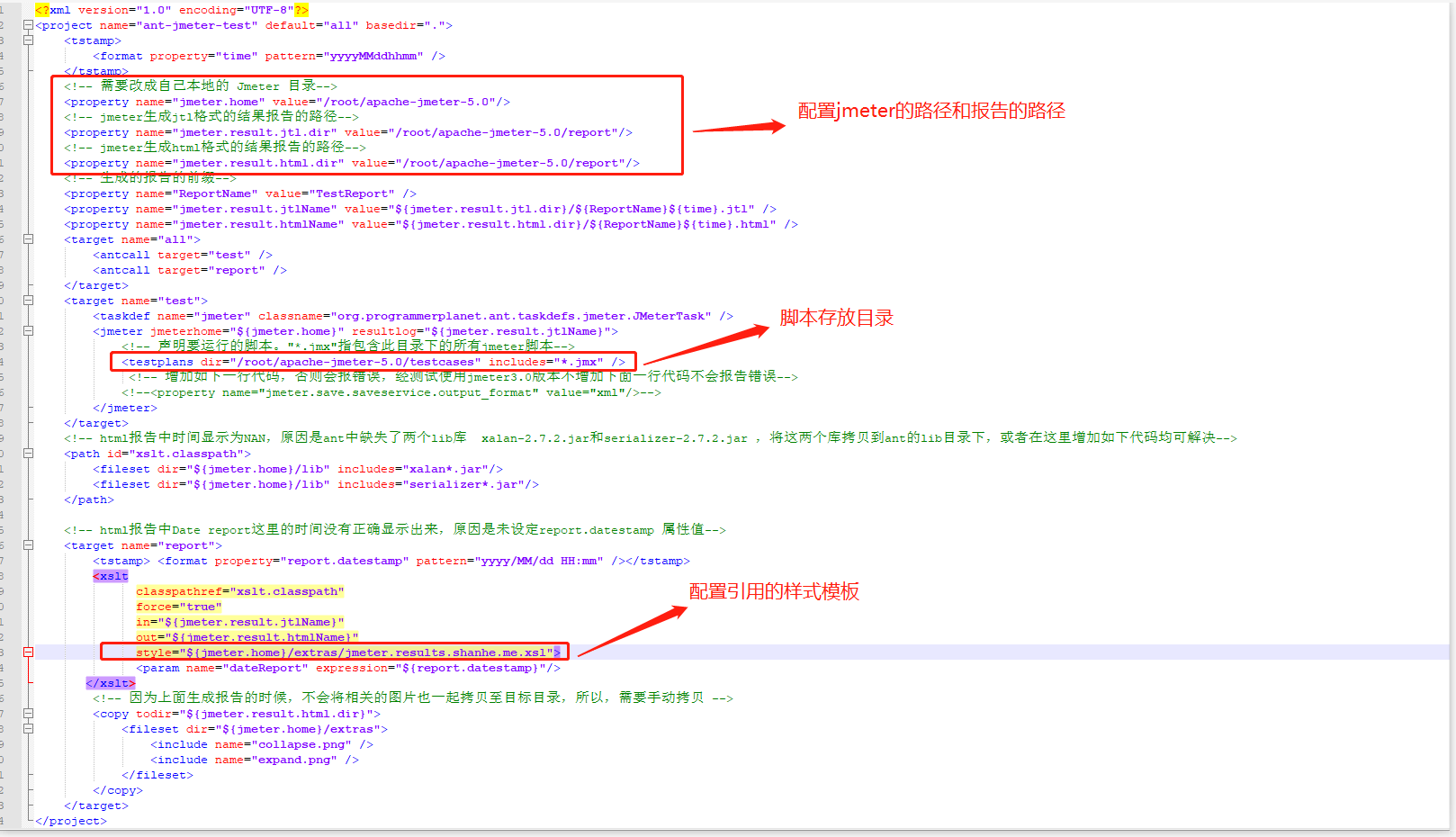This screenshot has width=1456, height=837.
Task: Click the taskdef name="jmeter" classname line
Action: pyautogui.click(x=413, y=316)
